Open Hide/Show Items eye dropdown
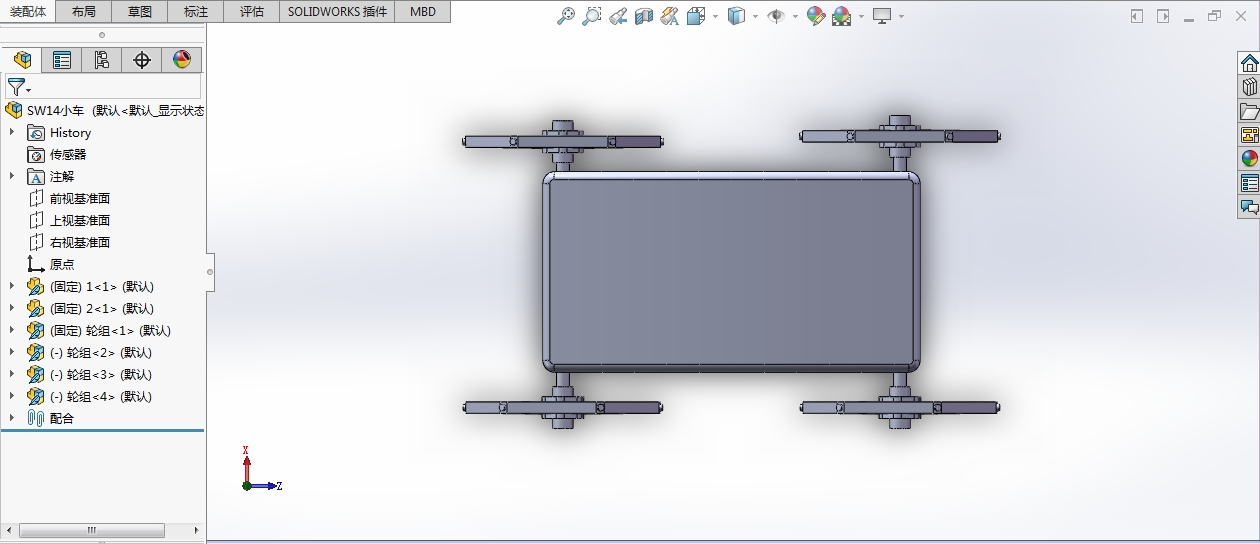This screenshot has height=544, width=1260. 796,17
